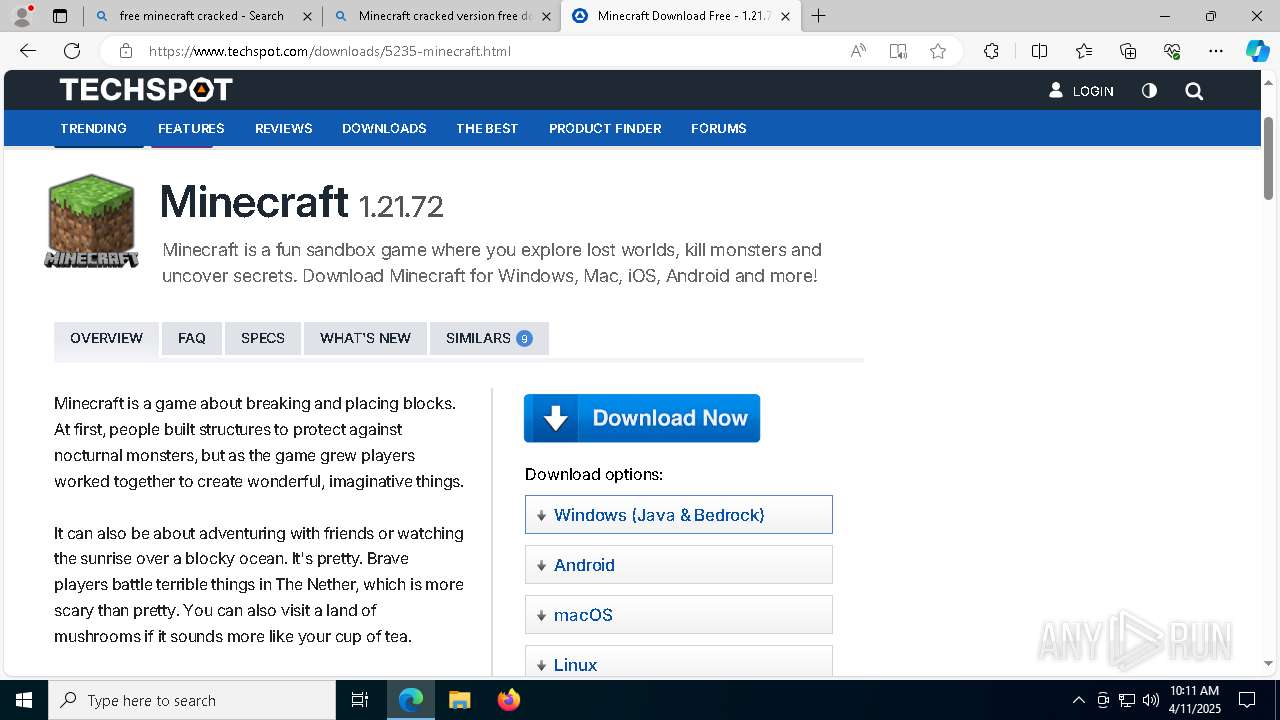The height and width of the screenshot is (720, 1280).
Task: Click the blue Download Now button
Action: 642,418
